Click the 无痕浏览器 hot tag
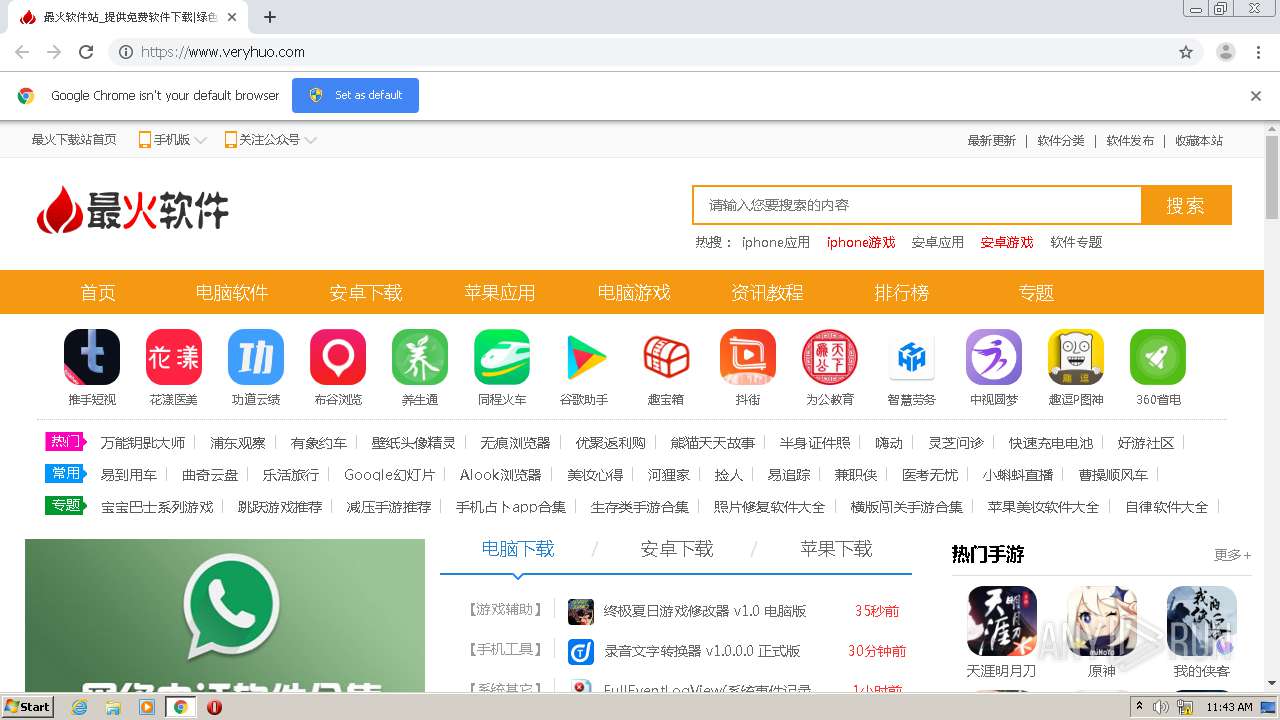Screen dimensions: 1280x720 [515, 443]
